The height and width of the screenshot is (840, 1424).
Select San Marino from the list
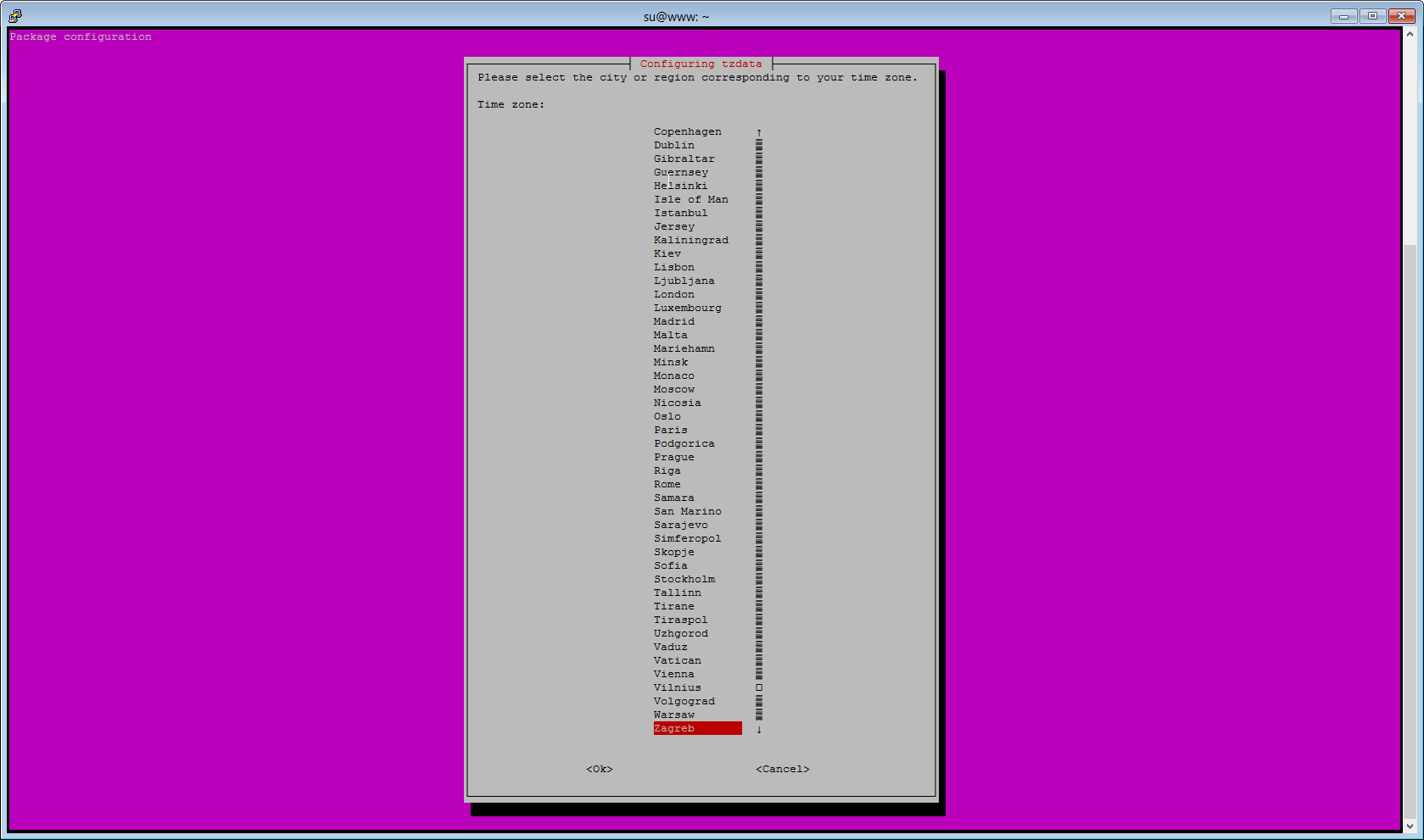(688, 511)
